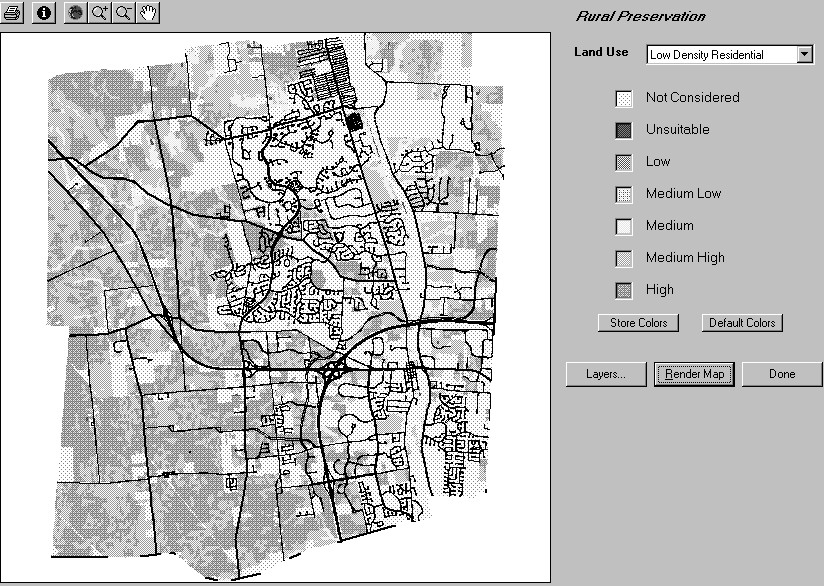Image resolution: width=824 pixels, height=586 pixels.
Task: Click the Low color swatch
Action: [624, 162]
